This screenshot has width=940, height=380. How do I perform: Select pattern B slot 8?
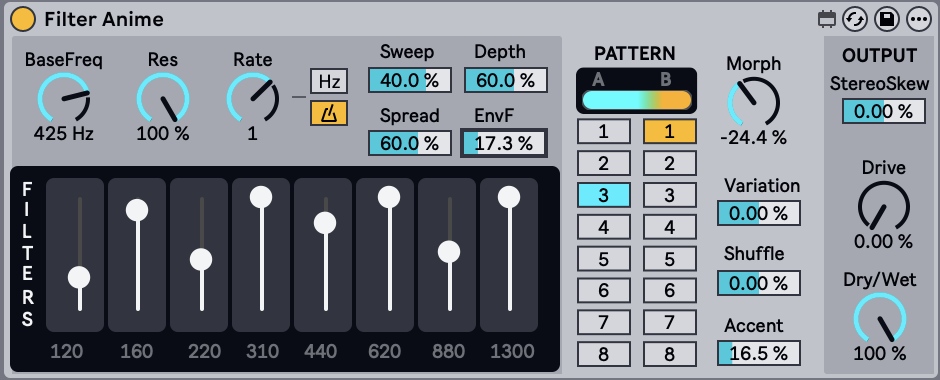point(670,354)
